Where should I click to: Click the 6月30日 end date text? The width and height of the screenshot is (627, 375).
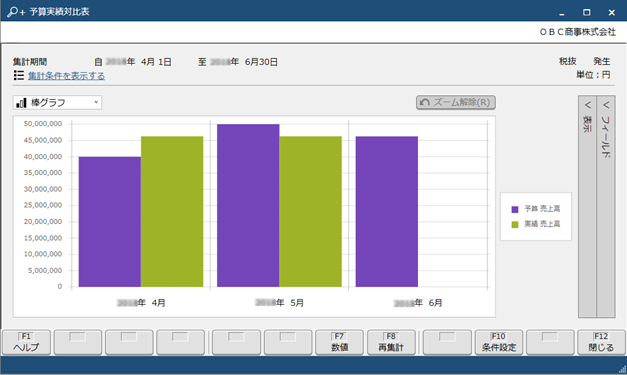coord(261,62)
